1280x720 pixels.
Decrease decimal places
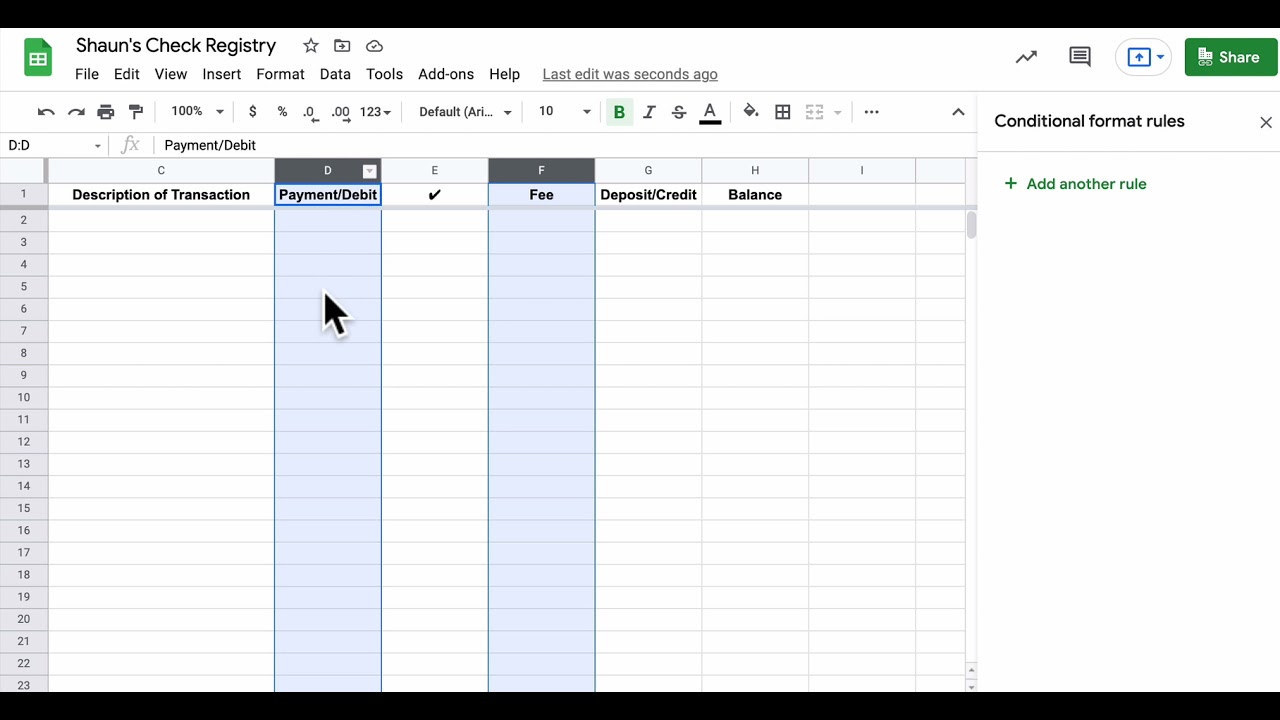click(x=310, y=112)
